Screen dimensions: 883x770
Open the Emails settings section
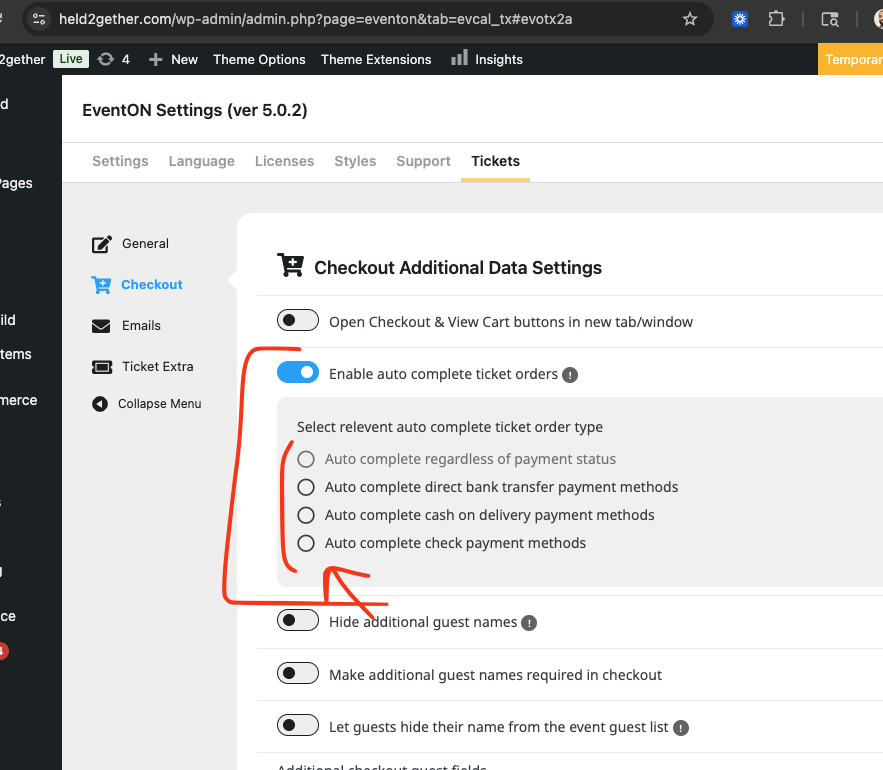141,326
